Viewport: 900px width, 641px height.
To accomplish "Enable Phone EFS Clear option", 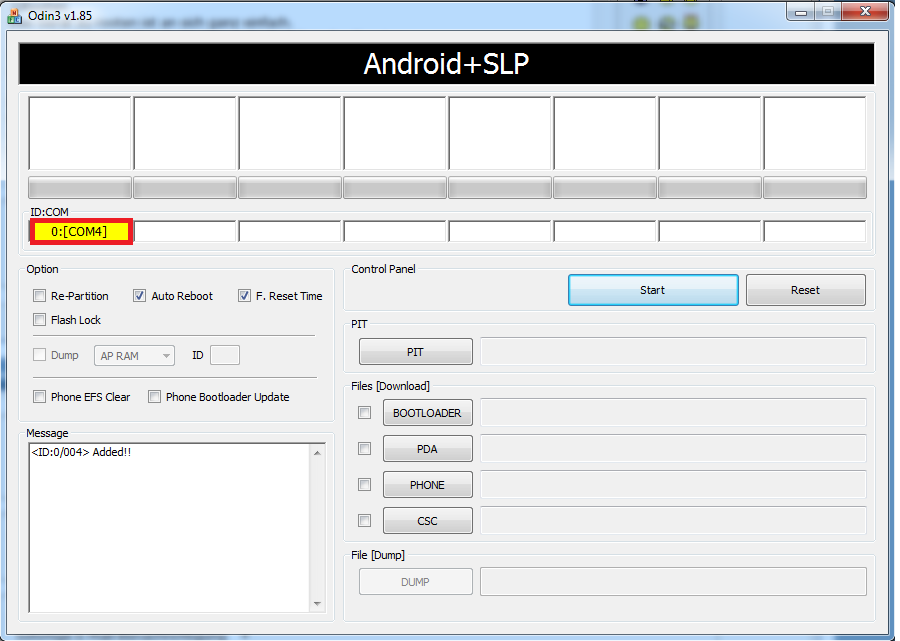I will (x=40, y=397).
